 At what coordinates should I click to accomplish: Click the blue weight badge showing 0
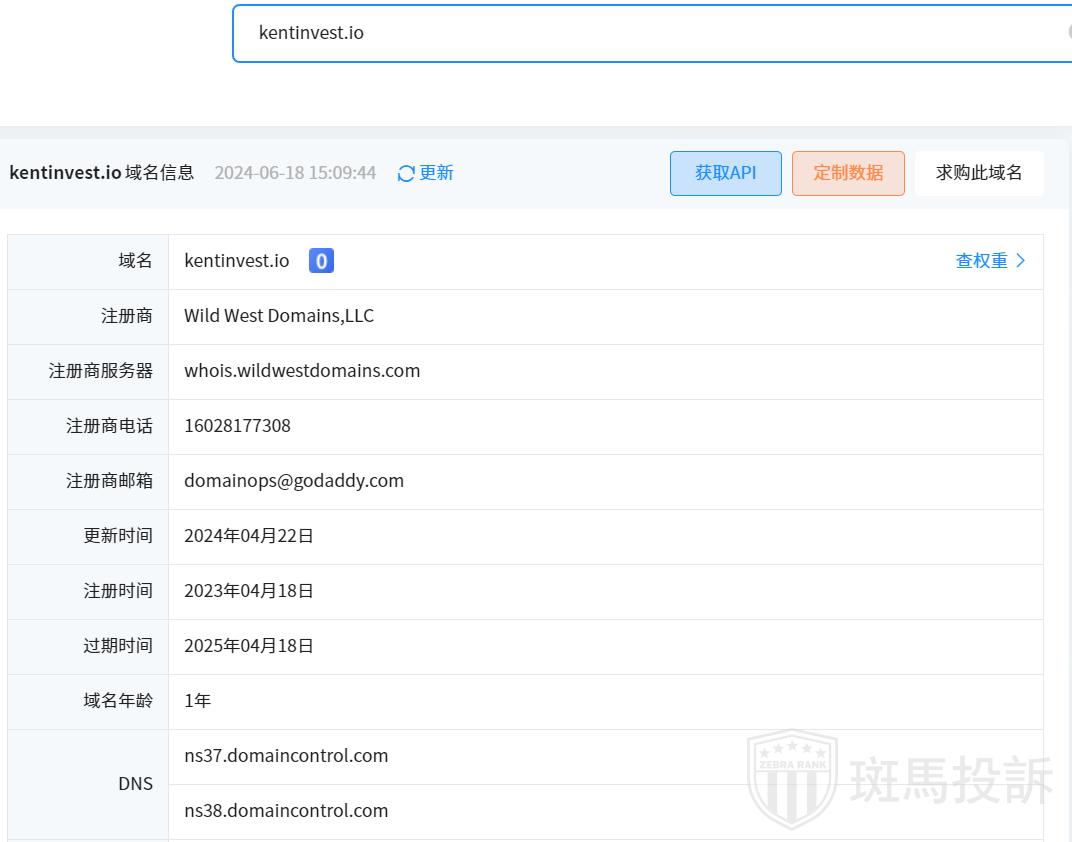321,261
